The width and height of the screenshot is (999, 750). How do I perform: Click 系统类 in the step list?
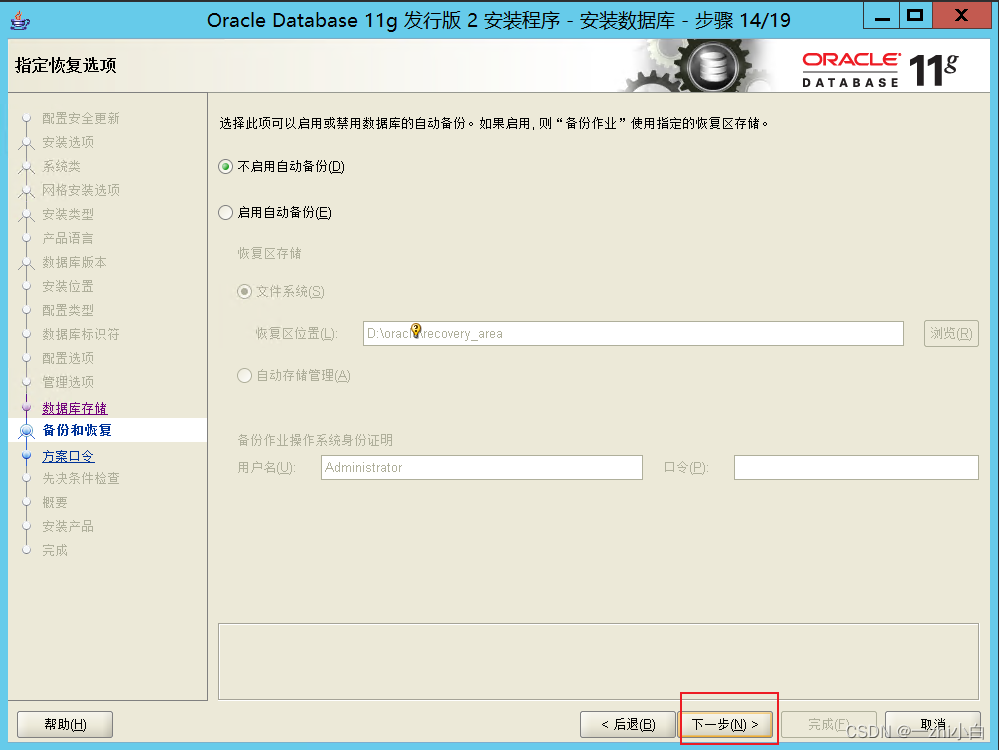tap(62, 166)
